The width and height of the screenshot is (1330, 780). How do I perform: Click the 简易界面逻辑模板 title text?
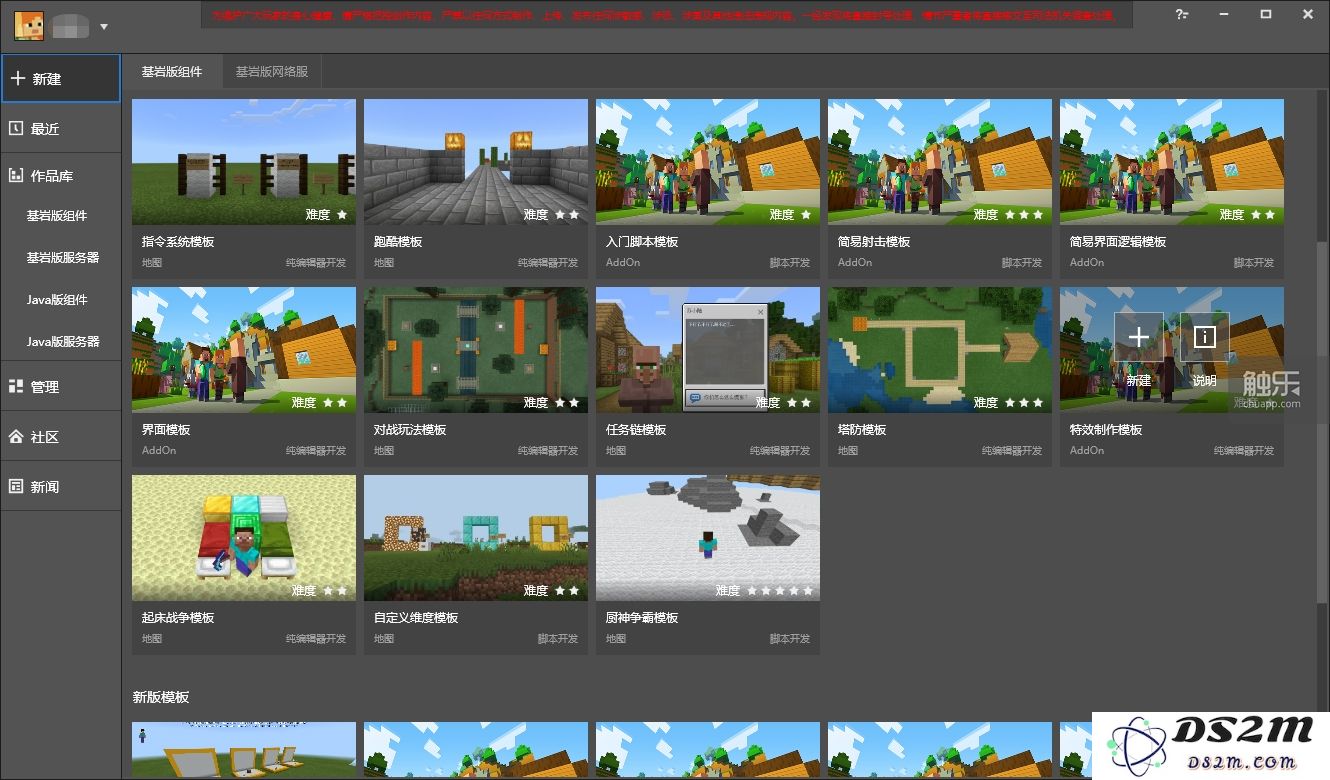(x=1118, y=242)
